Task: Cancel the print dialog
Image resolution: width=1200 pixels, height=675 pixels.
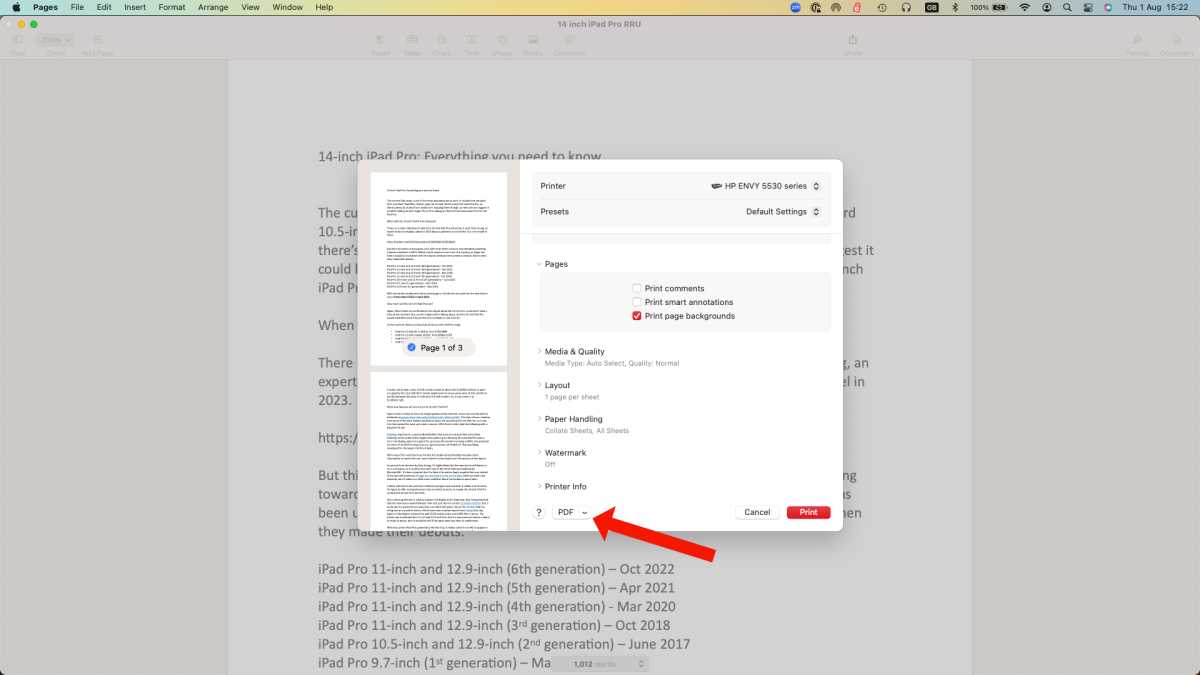Action: (x=757, y=512)
